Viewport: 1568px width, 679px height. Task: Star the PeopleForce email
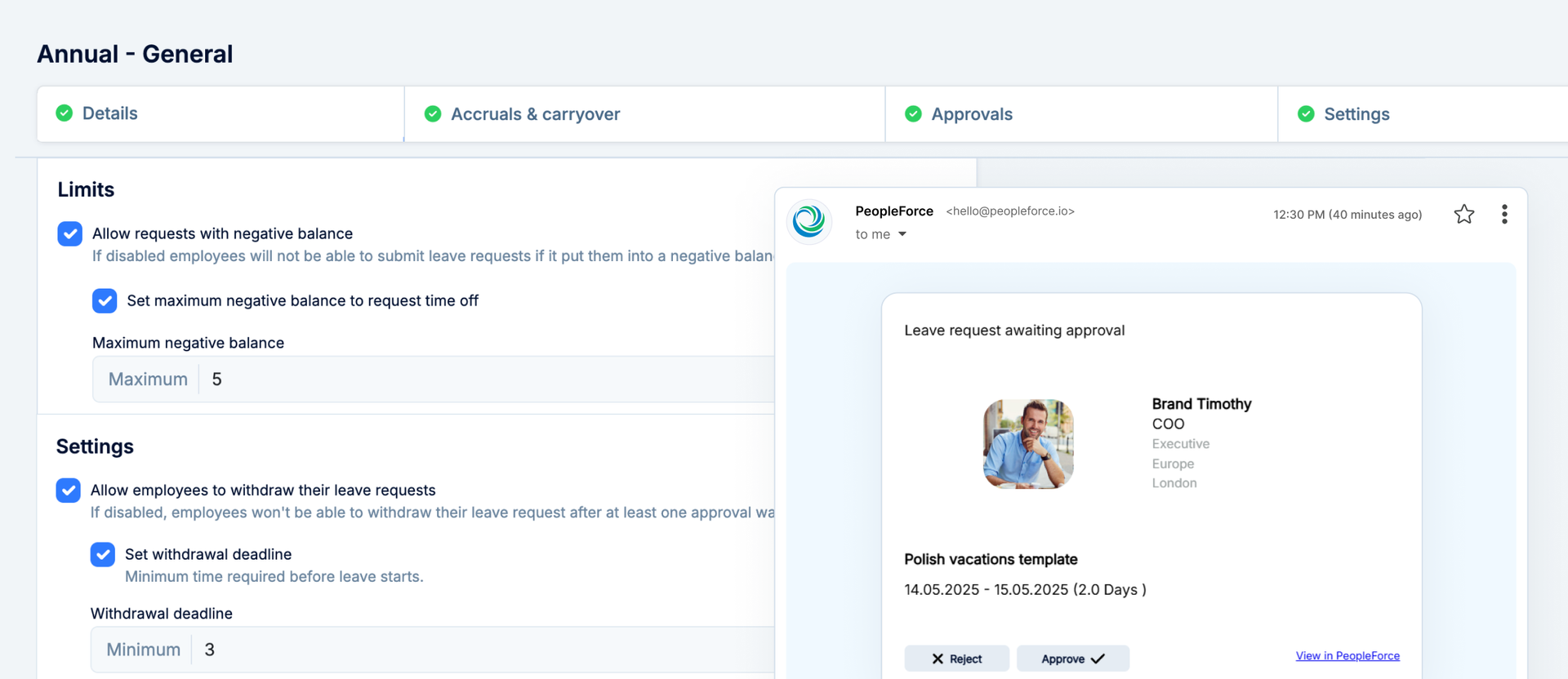coord(1463,215)
